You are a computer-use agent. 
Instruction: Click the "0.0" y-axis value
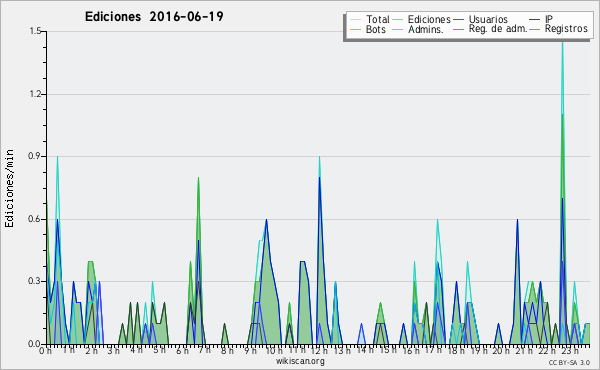[x=35, y=344]
